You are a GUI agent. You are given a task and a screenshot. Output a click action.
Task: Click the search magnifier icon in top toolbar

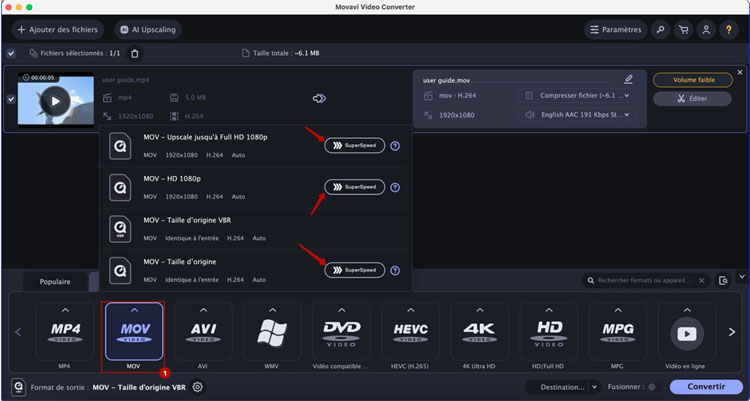pos(661,30)
